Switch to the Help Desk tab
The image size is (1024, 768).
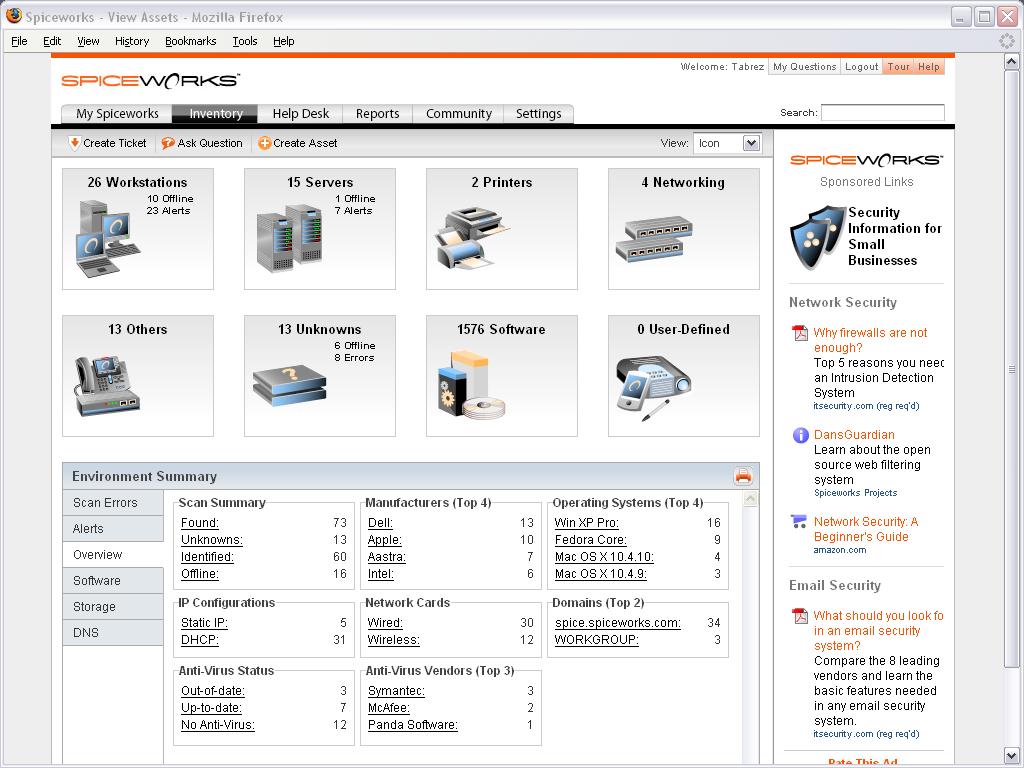(300, 114)
